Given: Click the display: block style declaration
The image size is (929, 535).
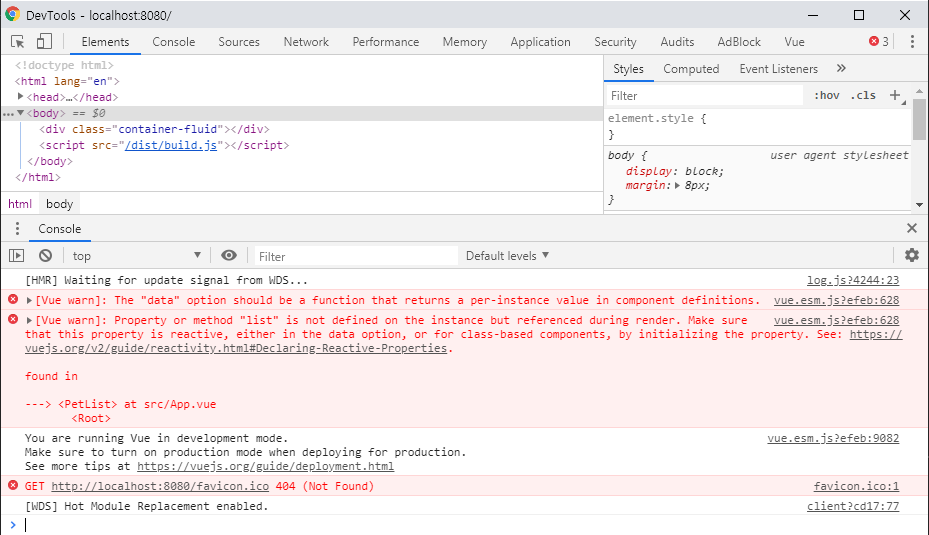Looking at the screenshot, I should point(675,171).
